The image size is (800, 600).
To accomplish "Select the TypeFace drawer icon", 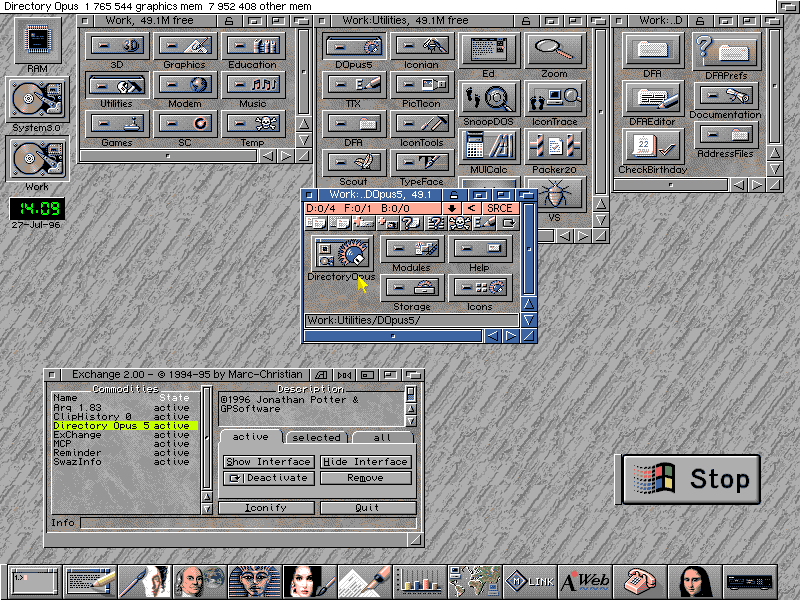I will (421, 163).
